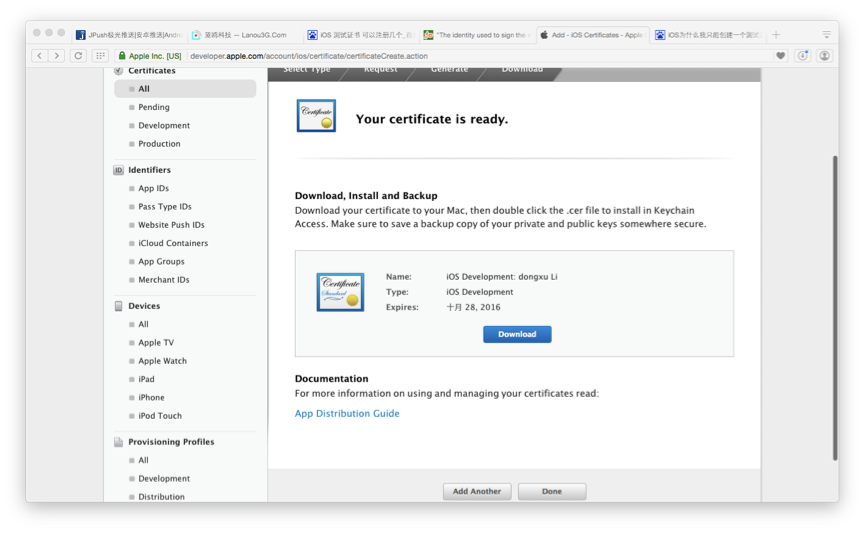The image size is (865, 533).
Task: Select All under Certificates
Action: tap(185, 89)
